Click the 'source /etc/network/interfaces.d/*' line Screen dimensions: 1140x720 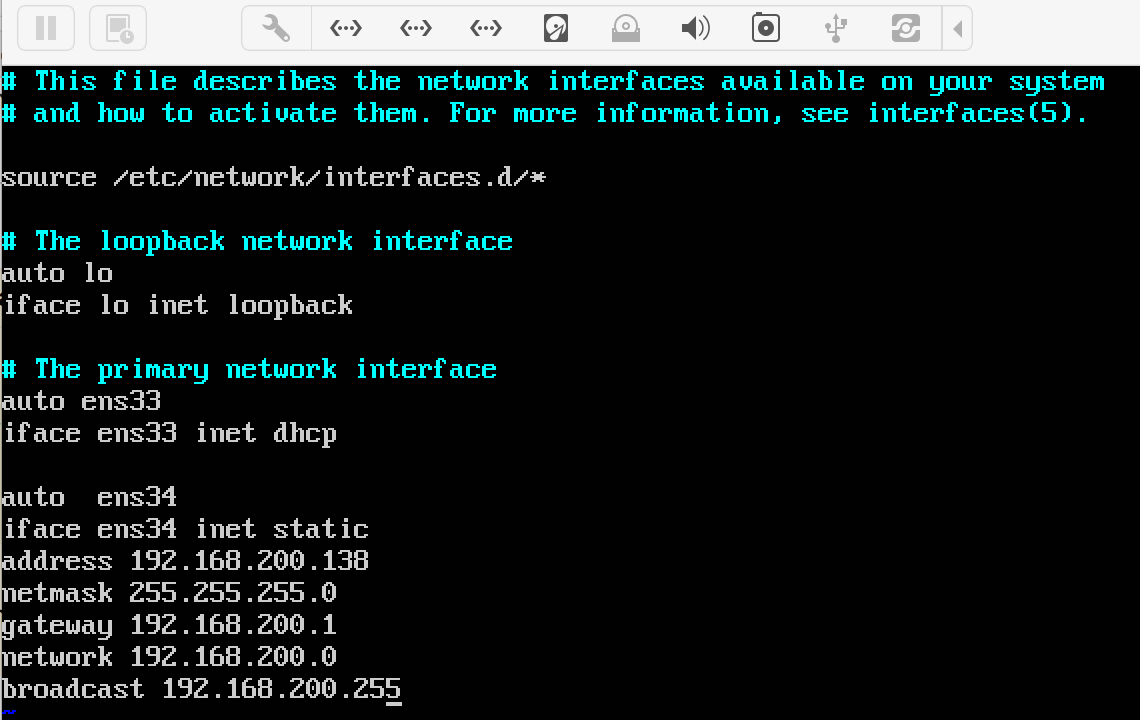pyautogui.click(x=273, y=176)
